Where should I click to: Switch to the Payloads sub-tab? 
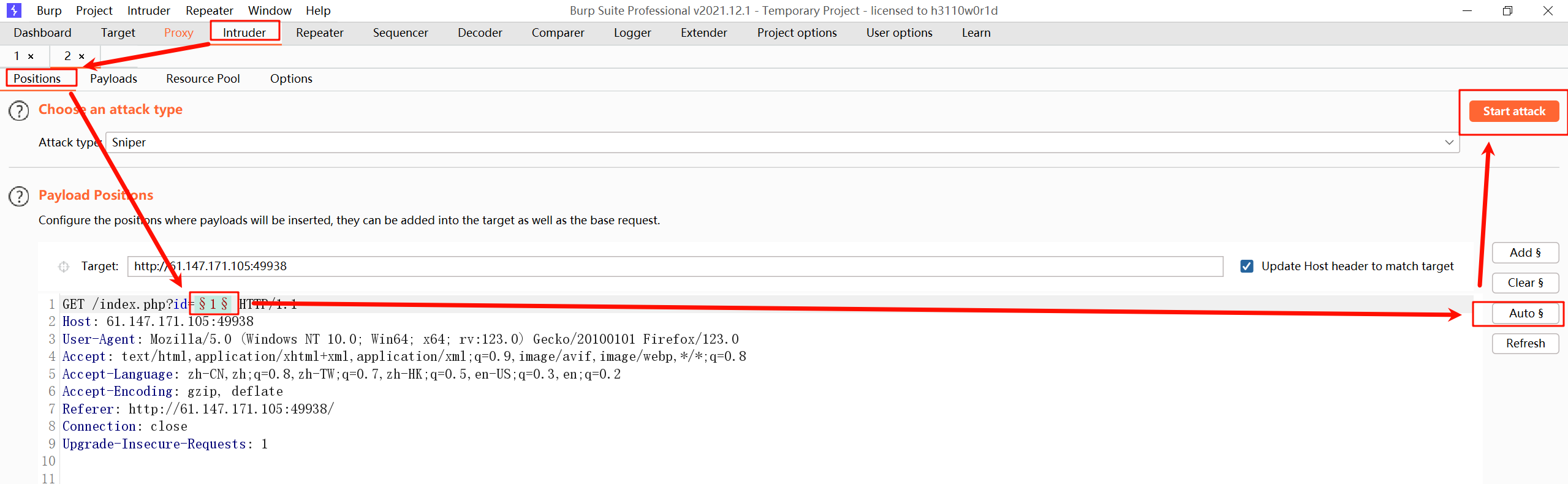(113, 79)
